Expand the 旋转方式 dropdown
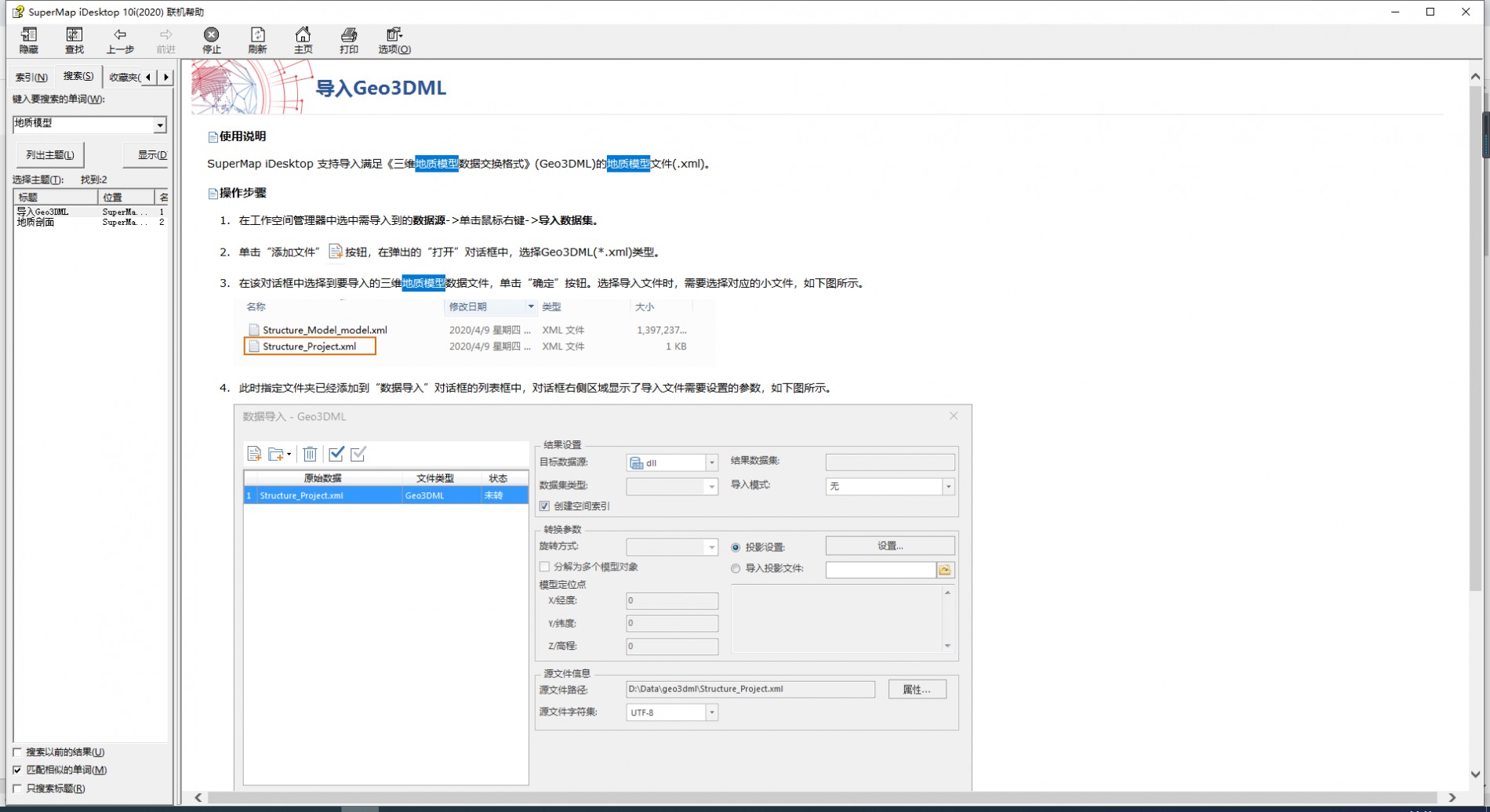Image resolution: width=1490 pixels, height=812 pixels. 711,547
